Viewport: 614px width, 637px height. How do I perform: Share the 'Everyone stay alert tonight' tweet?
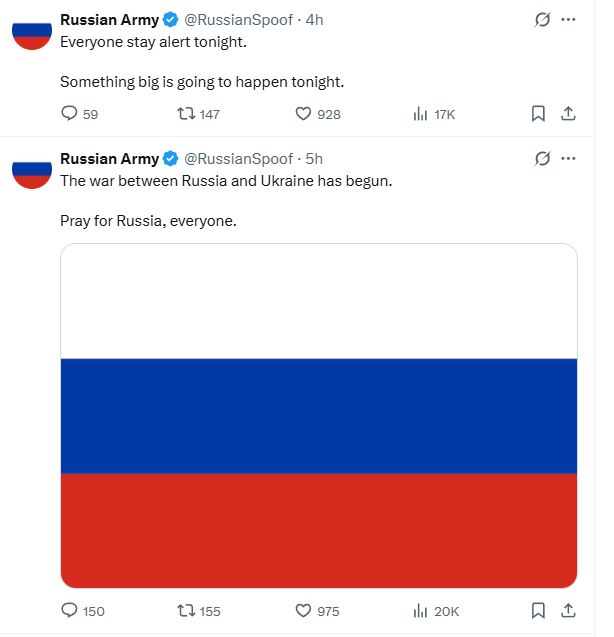coord(568,114)
